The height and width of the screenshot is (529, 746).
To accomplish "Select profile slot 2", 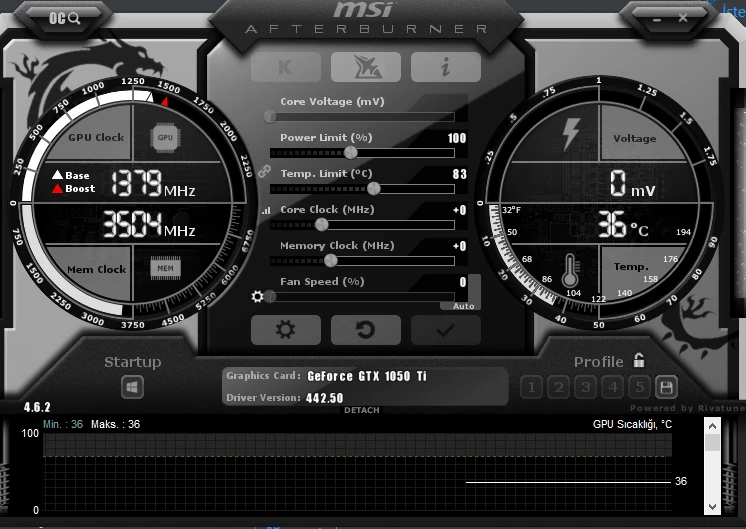I will pyautogui.click(x=559, y=387).
